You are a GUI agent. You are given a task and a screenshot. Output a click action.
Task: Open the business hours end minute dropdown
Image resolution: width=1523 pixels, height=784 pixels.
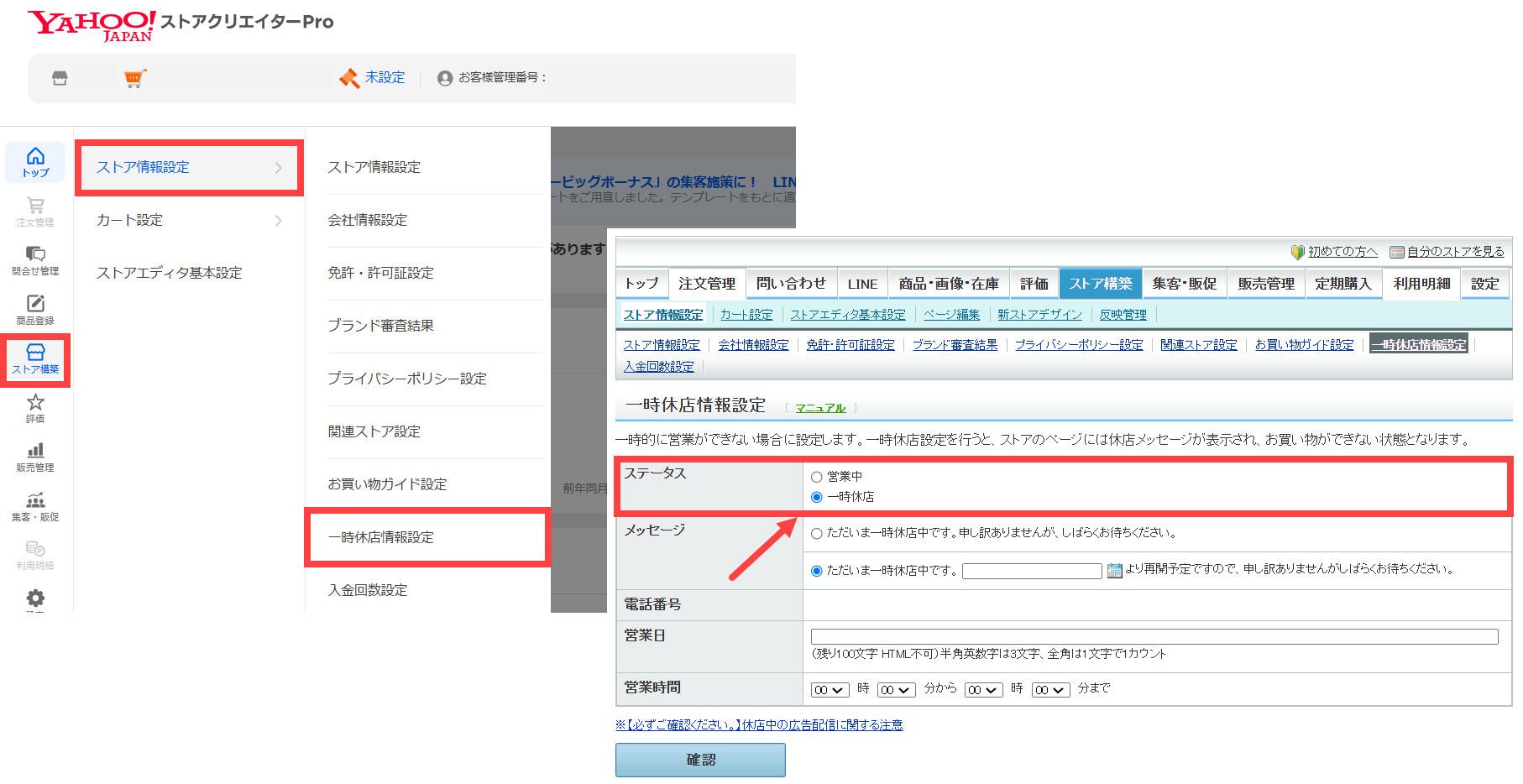click(x=1049, y=690)
